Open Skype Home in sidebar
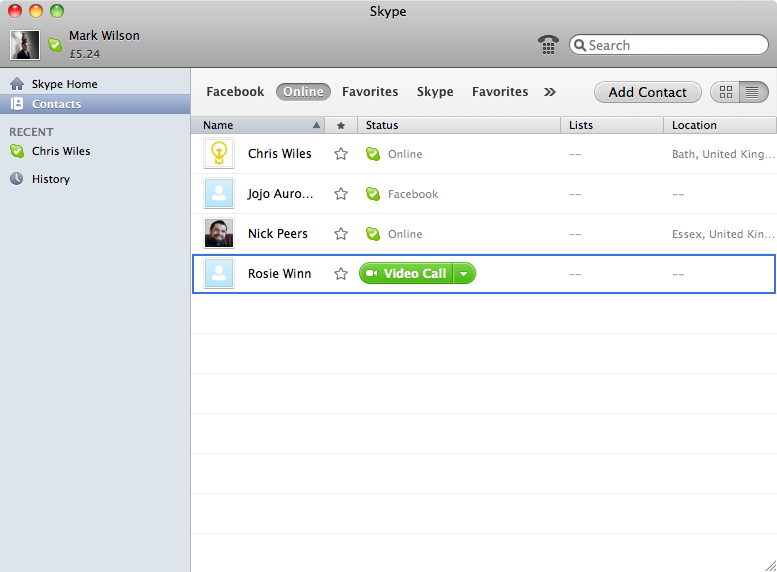Image resolution: width=777 pixels, height=572 pixels. 95,84
